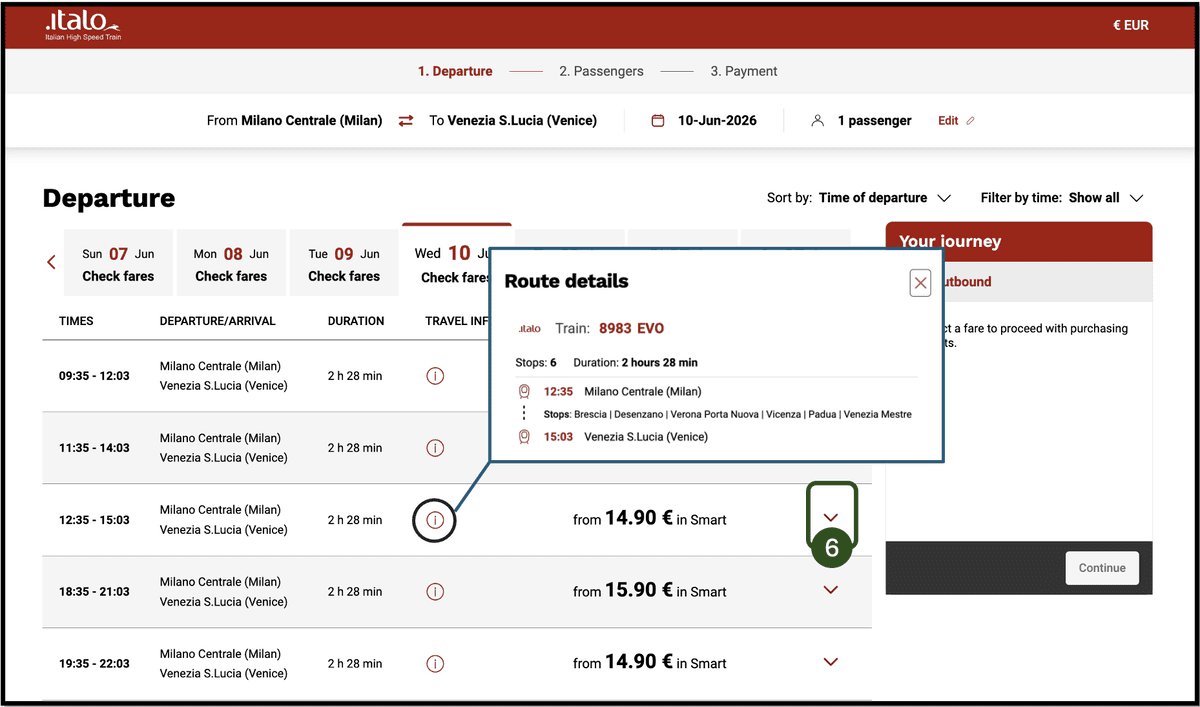The image size is (1200, 707).
Task: Swap departure and arrival stations arrows
Action: (405, 120)
